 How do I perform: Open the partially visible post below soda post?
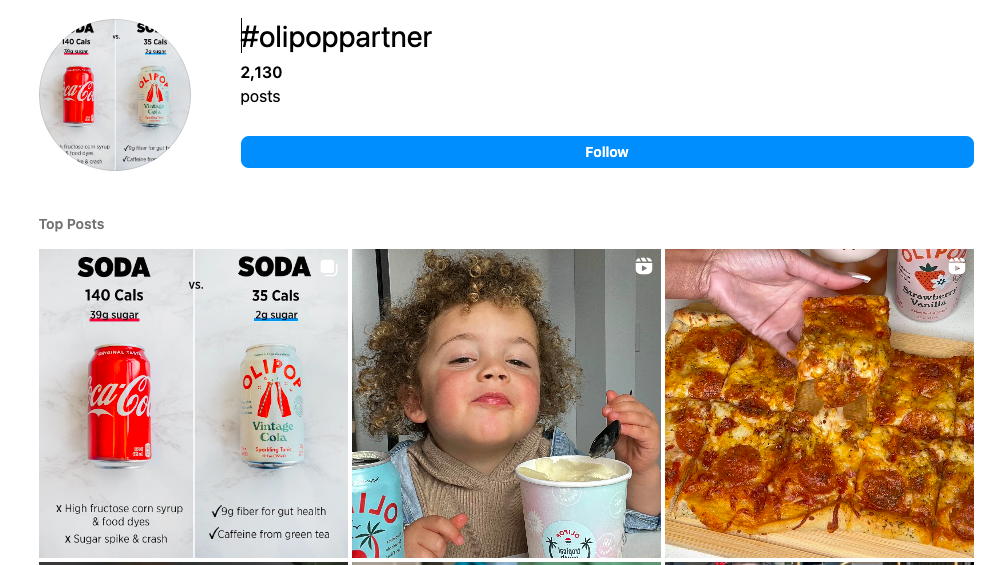194,563
